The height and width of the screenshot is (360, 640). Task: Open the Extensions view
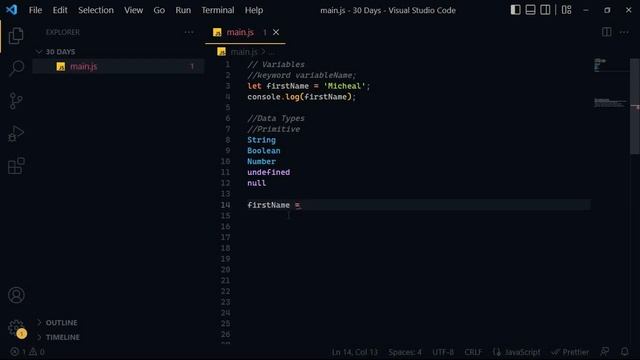pyautogui.click(x=16, y=166)
